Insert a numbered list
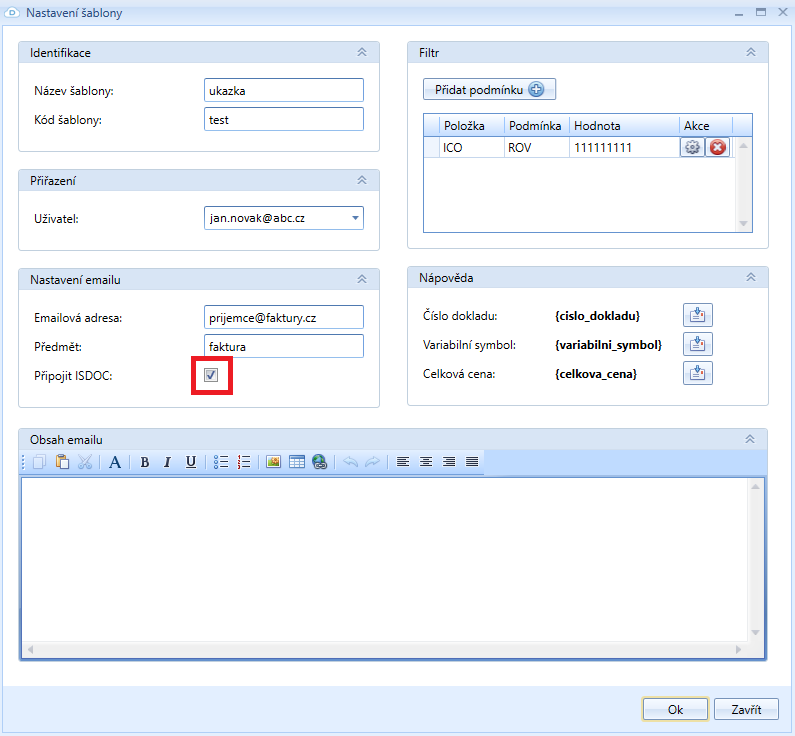Image resolution: width=795 pixels, height=736 pixels. click(x=244, y=462)
